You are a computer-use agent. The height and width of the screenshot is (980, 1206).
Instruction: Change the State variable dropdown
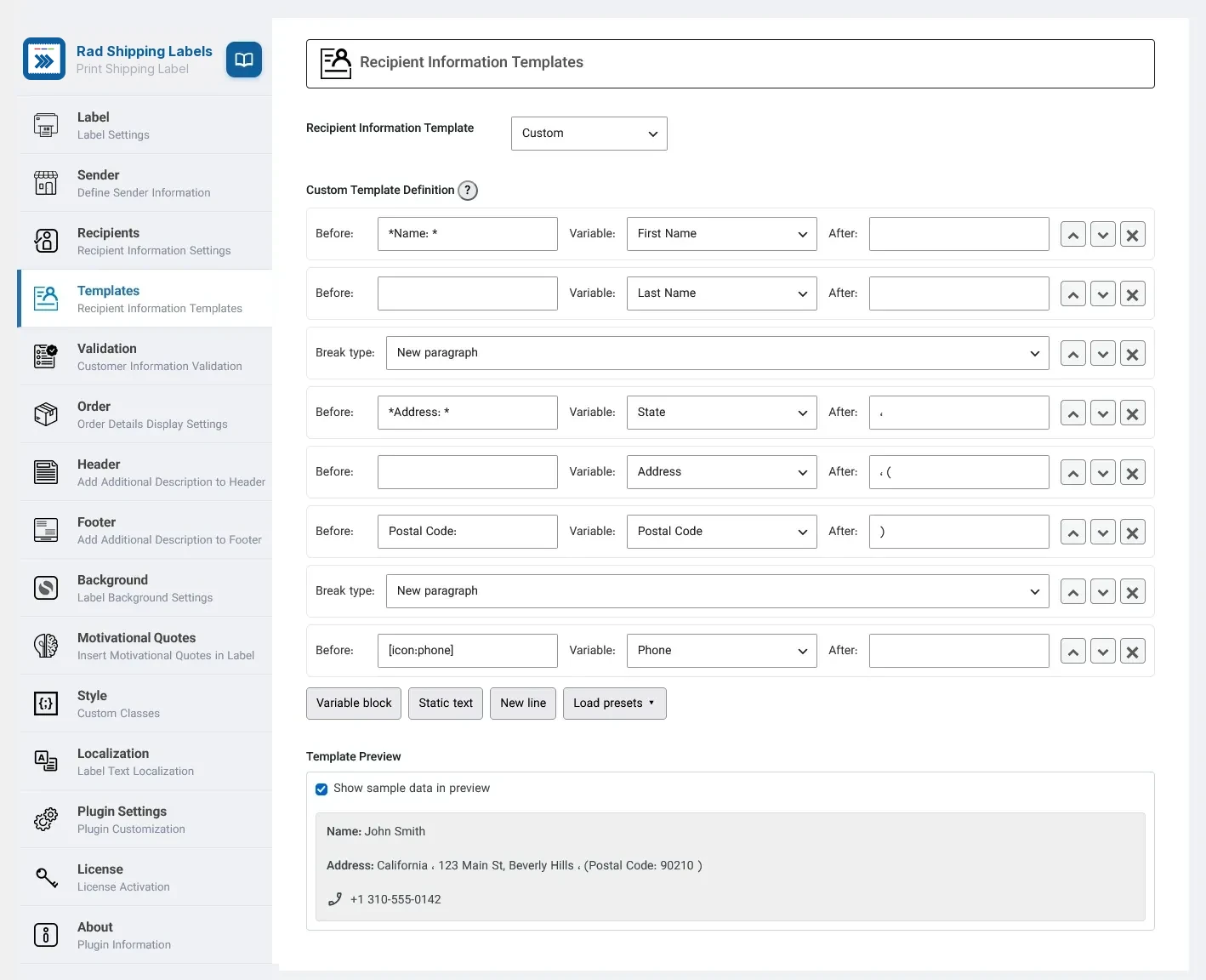click(722, 413)
